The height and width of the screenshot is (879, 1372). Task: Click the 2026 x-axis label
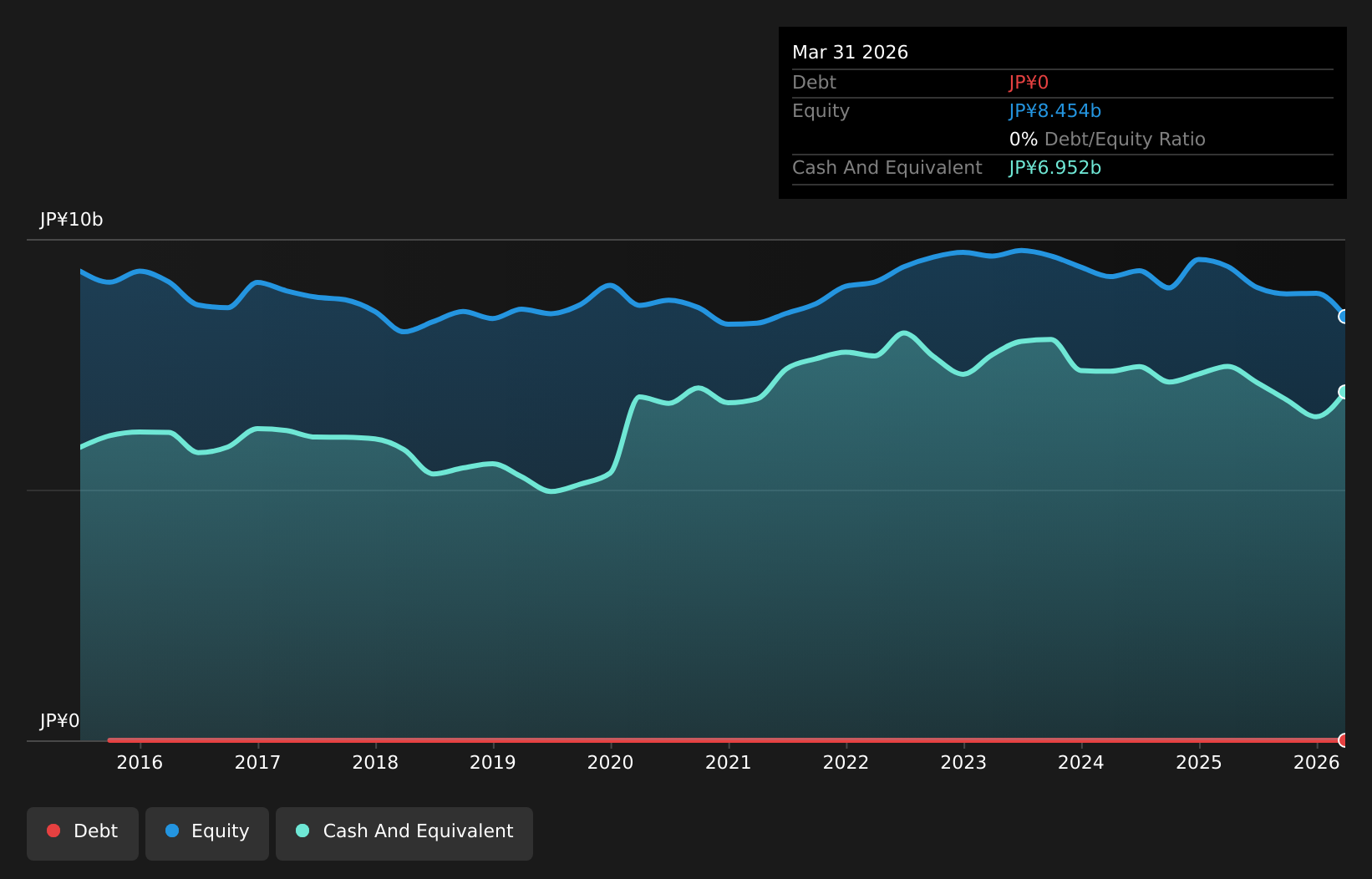(x=1317, y=762)
